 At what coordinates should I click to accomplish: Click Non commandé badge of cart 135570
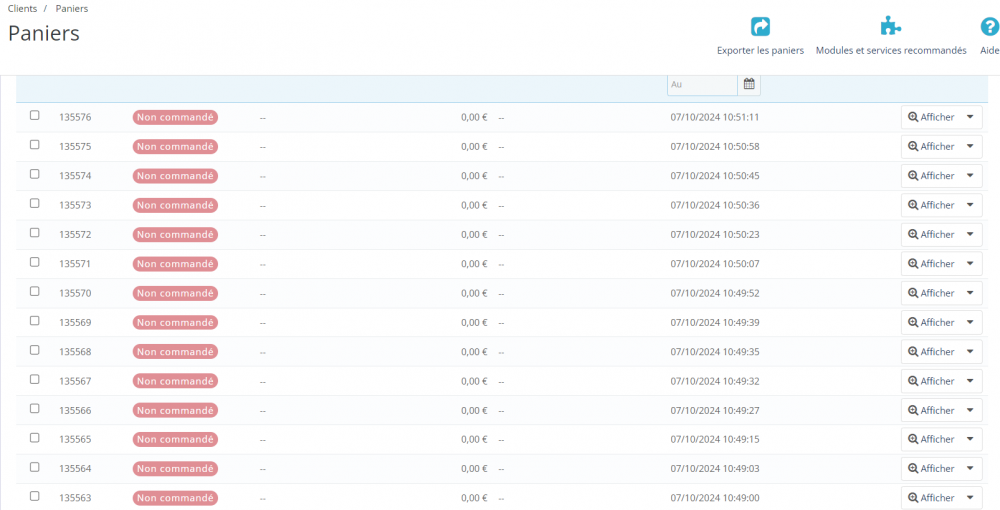pos(175,293)
